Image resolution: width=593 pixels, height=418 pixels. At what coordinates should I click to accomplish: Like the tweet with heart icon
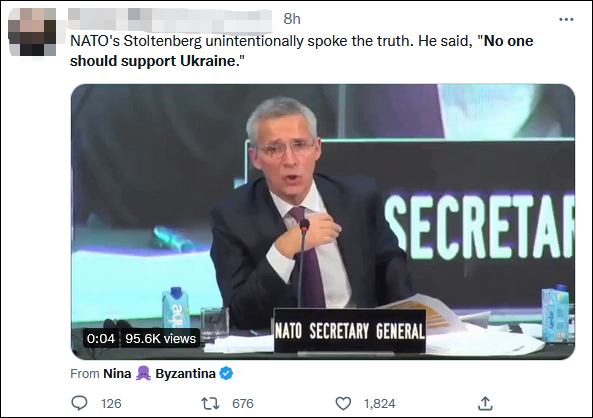343,404
